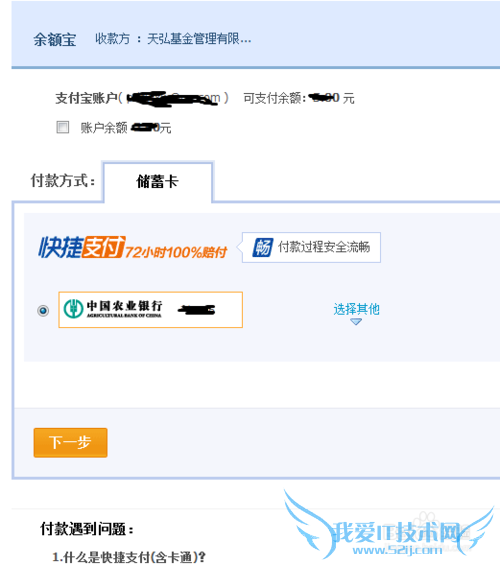Screen dimensions: 500x565
Task: Click the 余额宝 title
Action: (x=55, y=39)
